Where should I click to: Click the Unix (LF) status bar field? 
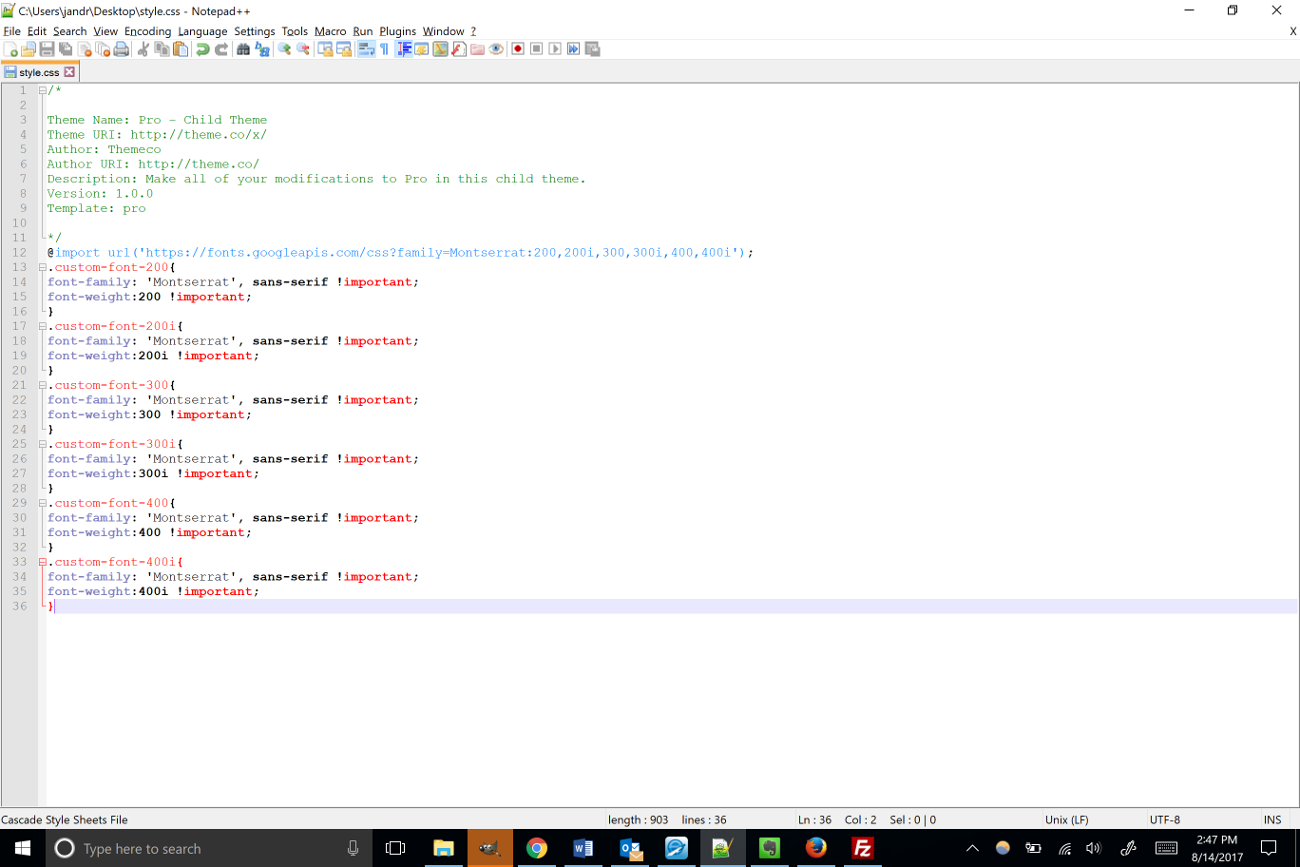click(1066, 819)
